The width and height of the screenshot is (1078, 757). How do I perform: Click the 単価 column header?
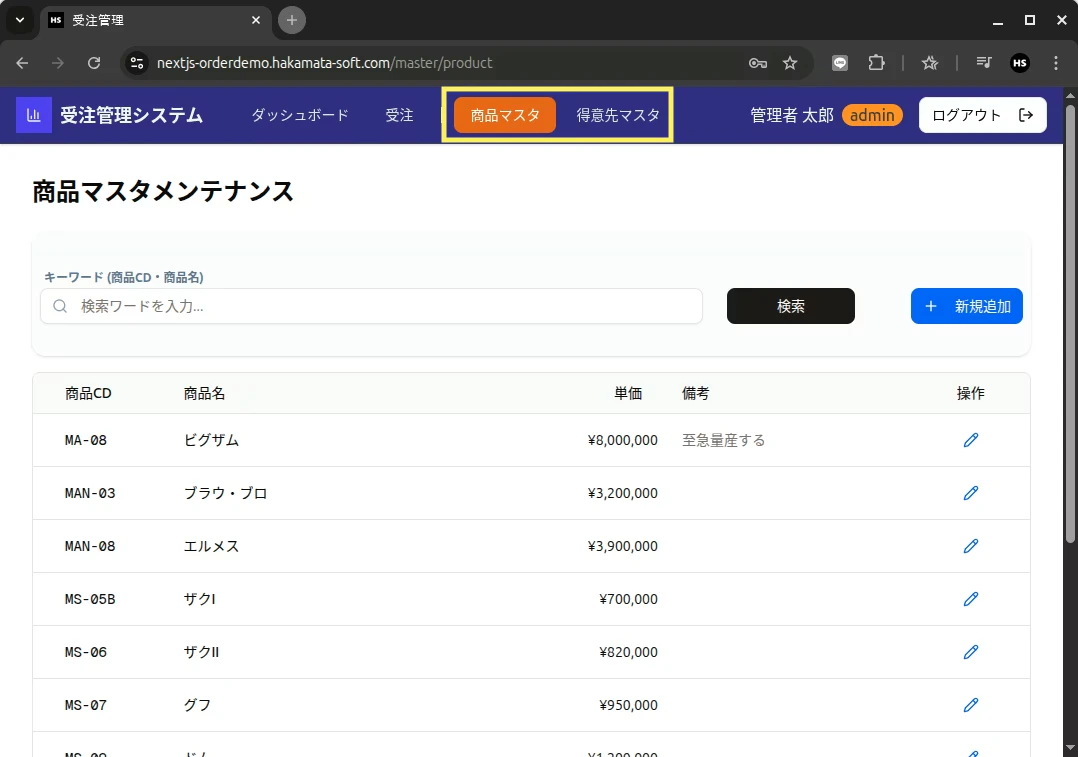click(x=628, y=393)
